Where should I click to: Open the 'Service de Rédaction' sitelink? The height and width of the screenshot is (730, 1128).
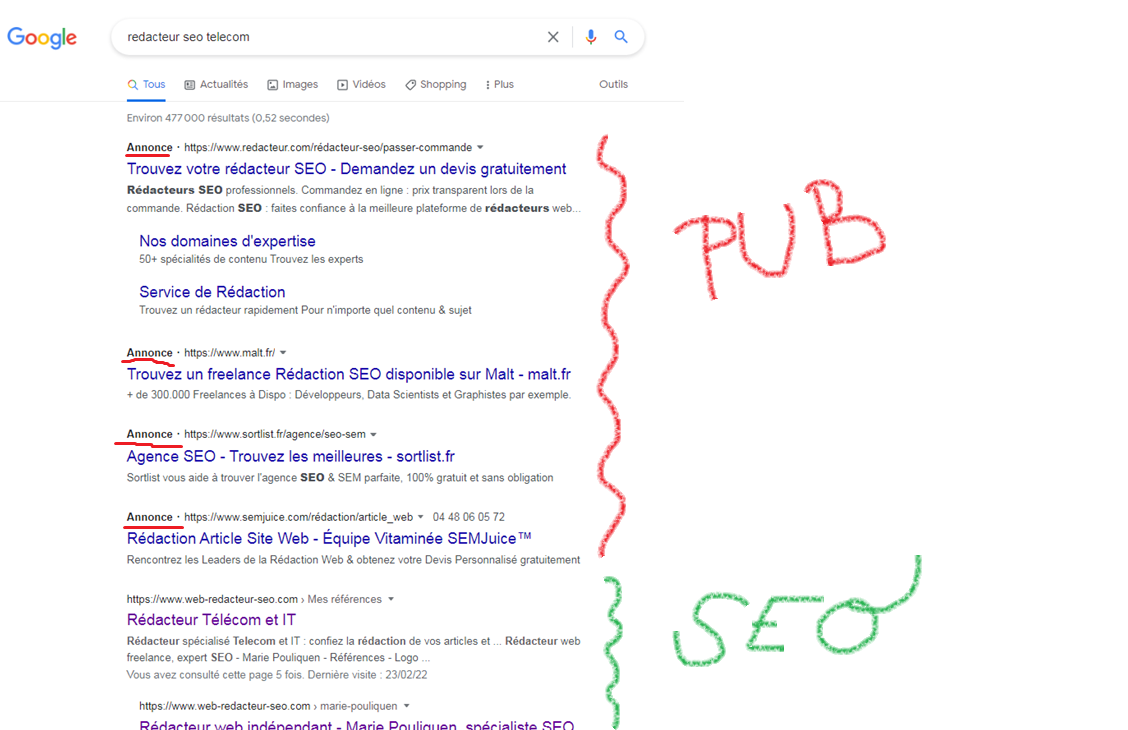click(212, 292)
